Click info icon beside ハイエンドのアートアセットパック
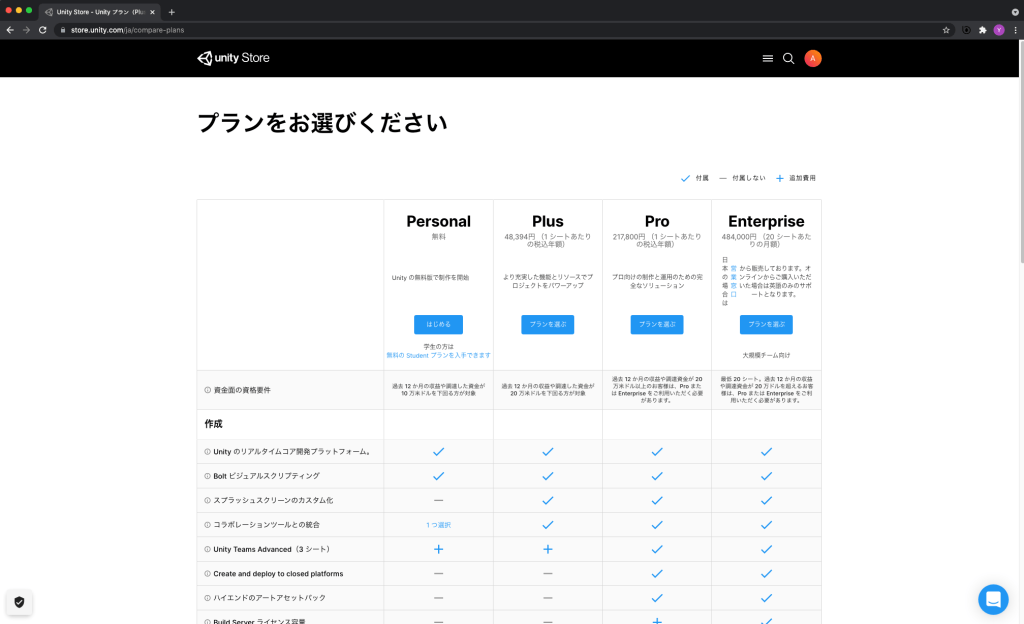The width and height of the screenshot is (1024, 624). (x=208, y=598)
